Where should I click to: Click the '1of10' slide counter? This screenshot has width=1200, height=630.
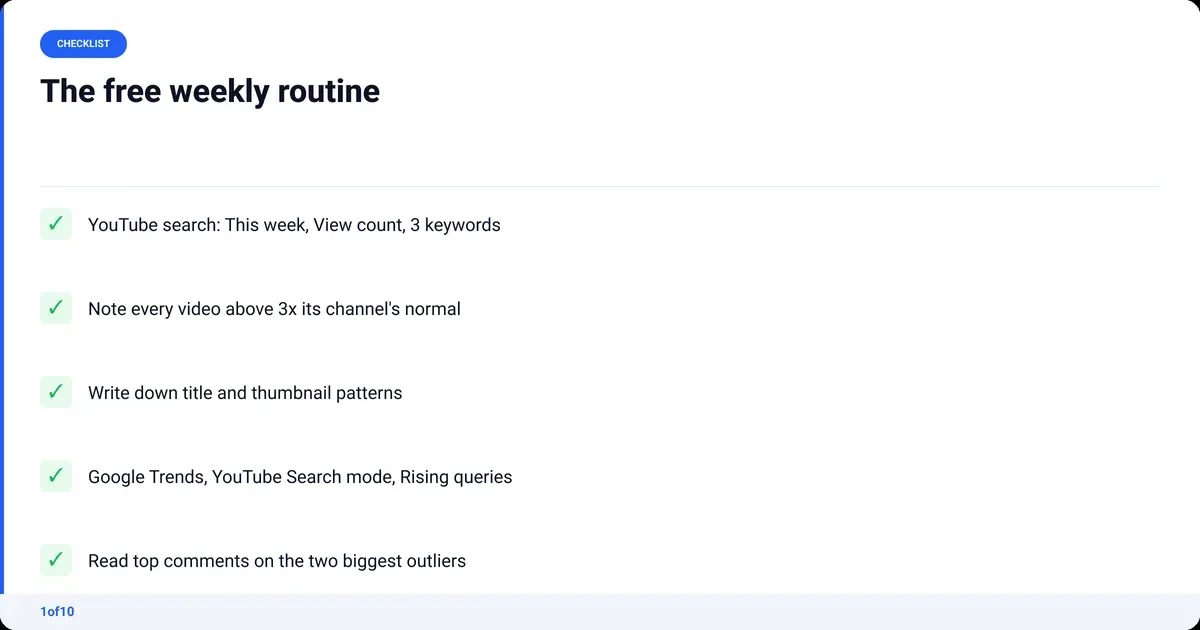57,612
